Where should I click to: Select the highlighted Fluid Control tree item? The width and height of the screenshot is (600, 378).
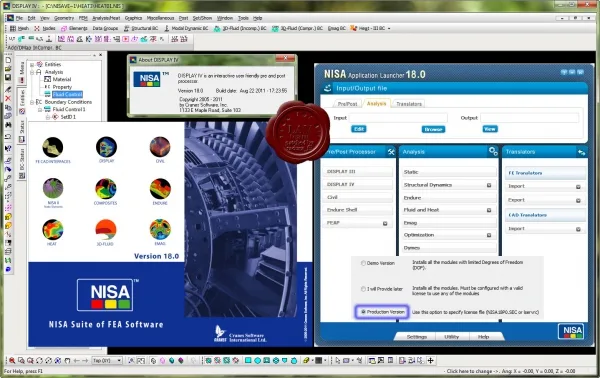tap(67, 94)
